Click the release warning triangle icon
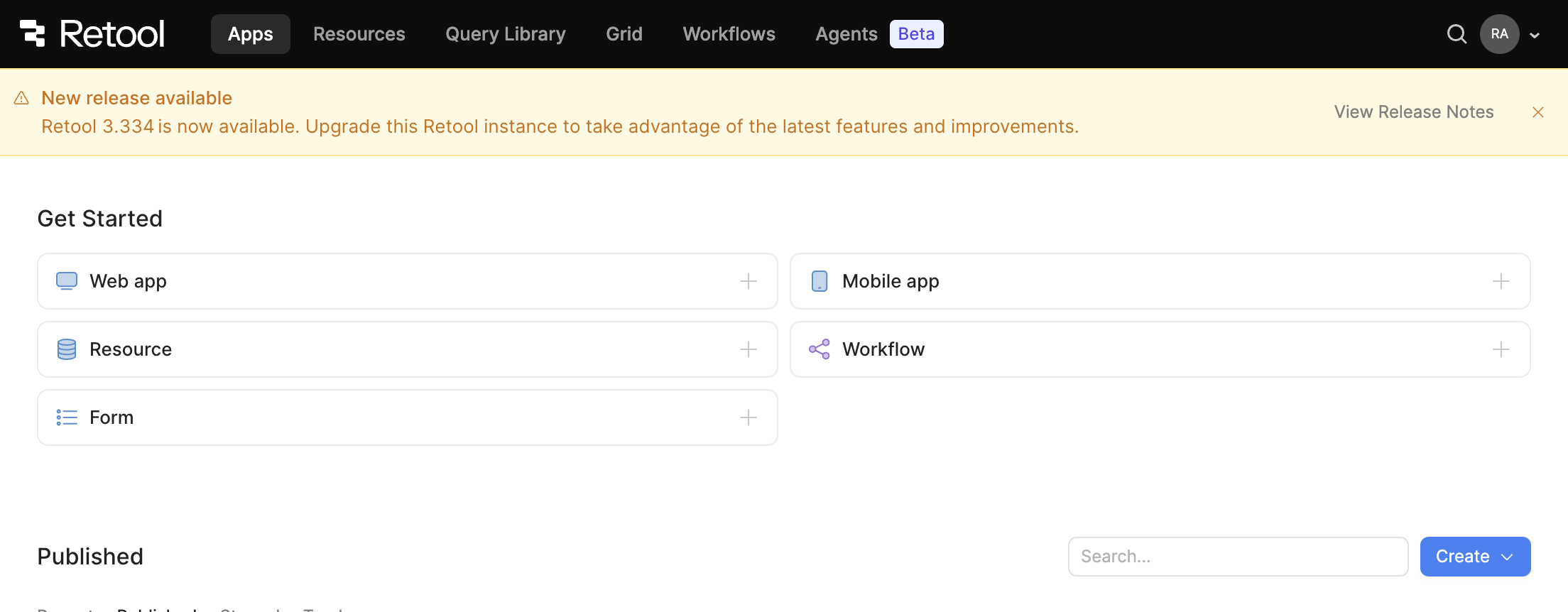The height and width of the screenshot is (612, 1568). pyautogui.click(x=21, y=98)
